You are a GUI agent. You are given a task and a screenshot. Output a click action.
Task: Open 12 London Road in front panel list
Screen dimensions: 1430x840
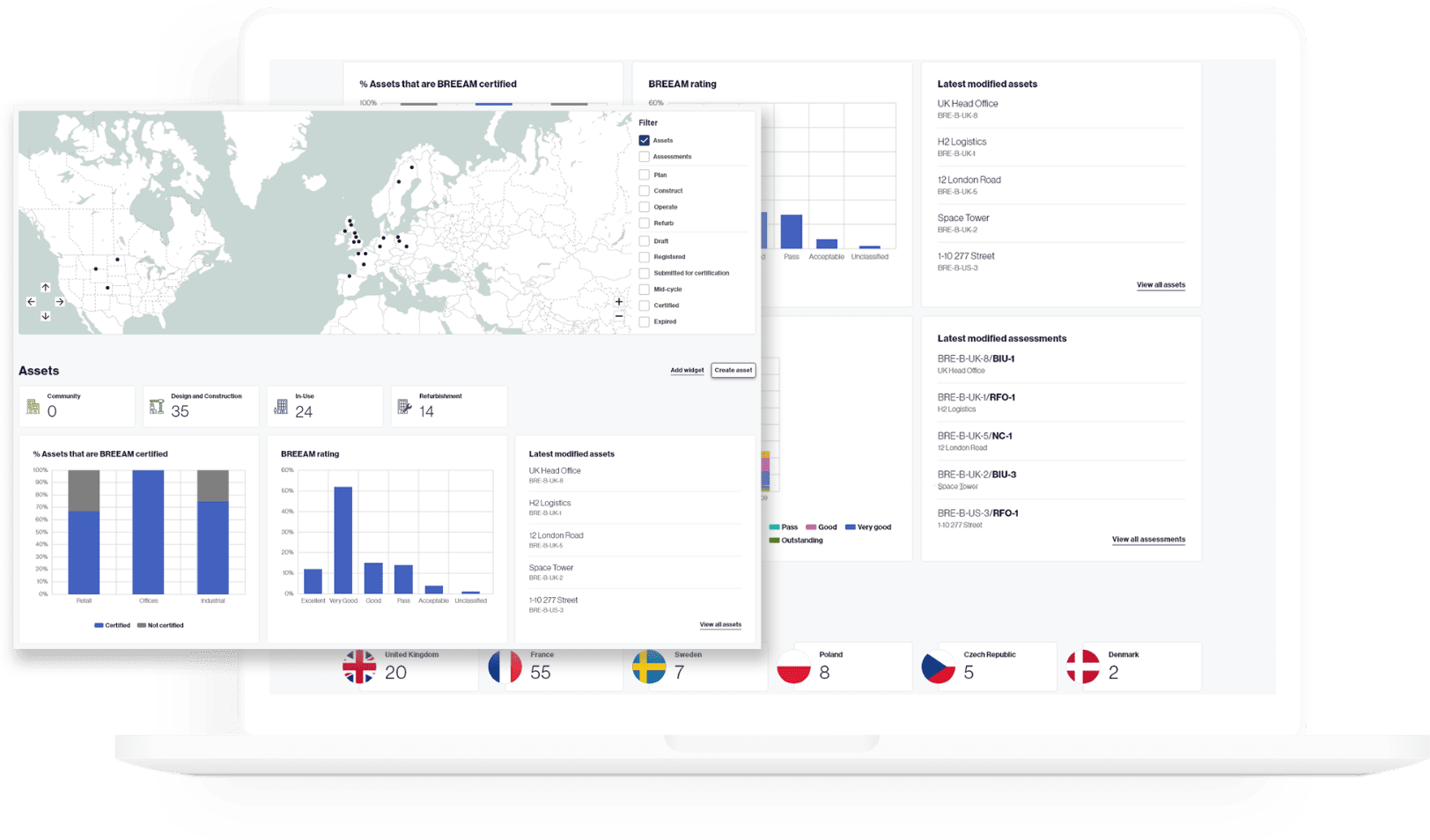click(557, 535)
